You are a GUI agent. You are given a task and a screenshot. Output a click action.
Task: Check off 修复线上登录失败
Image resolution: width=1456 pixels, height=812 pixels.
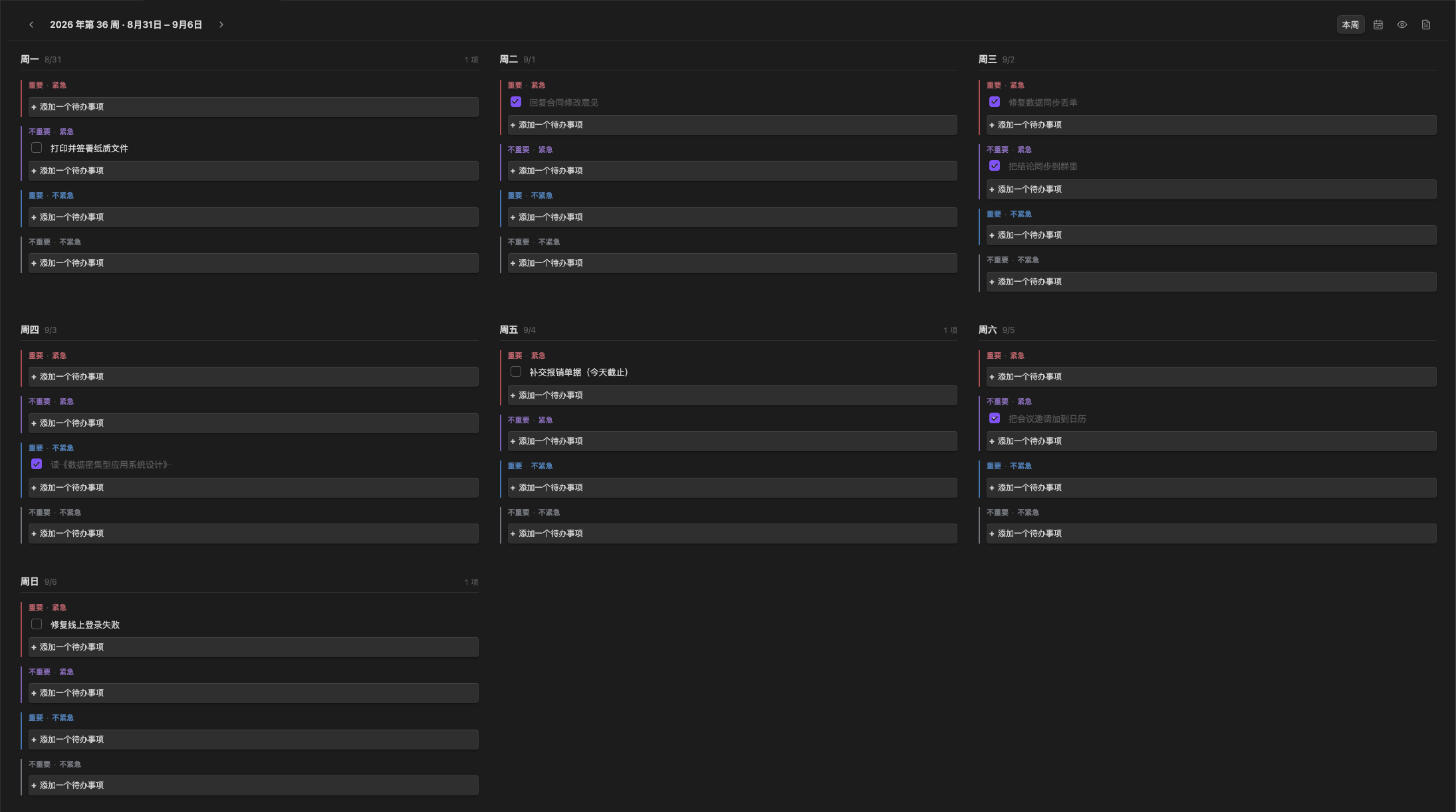pos(37,625)
